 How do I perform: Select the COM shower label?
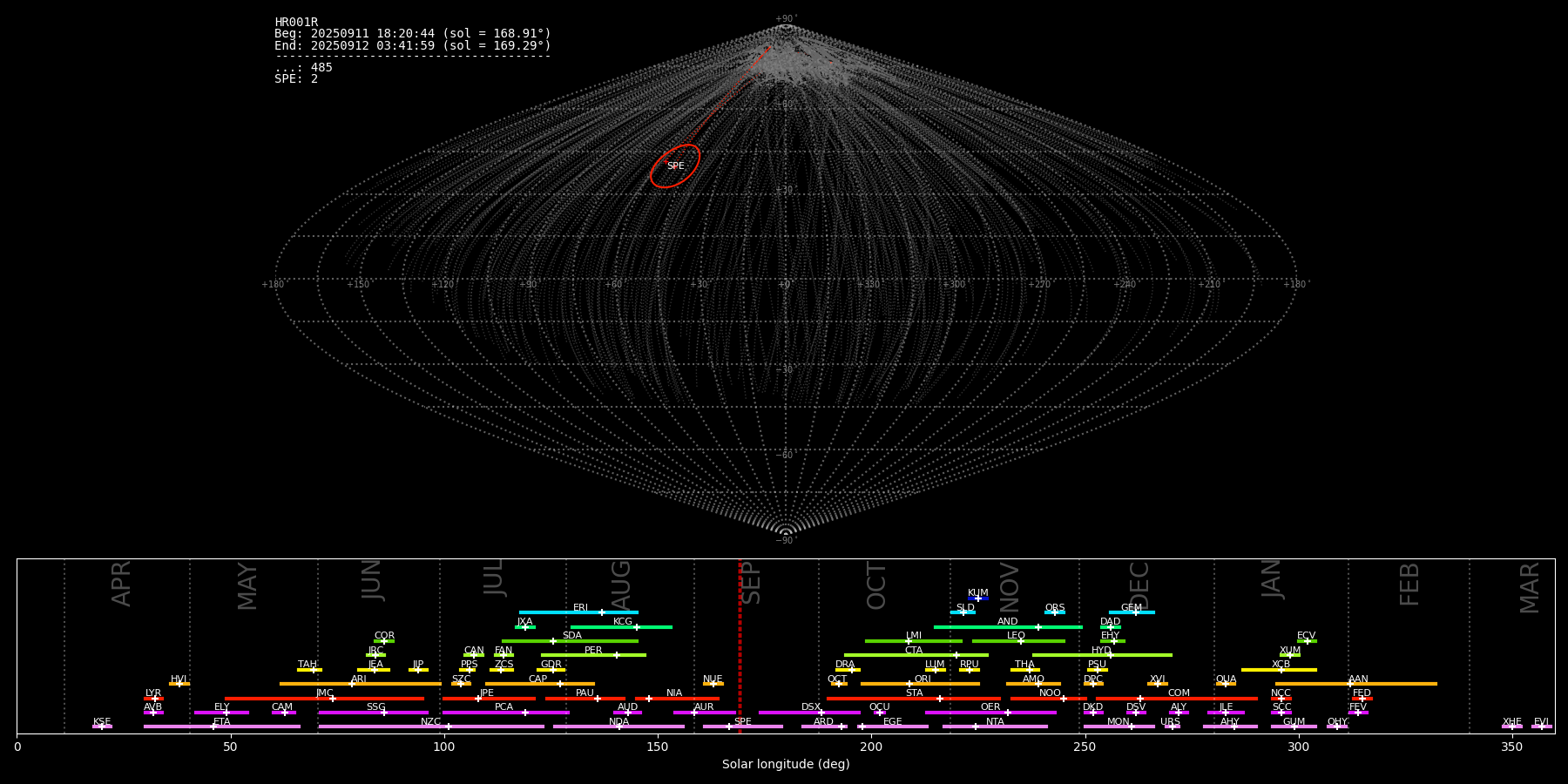(1179, 693)
